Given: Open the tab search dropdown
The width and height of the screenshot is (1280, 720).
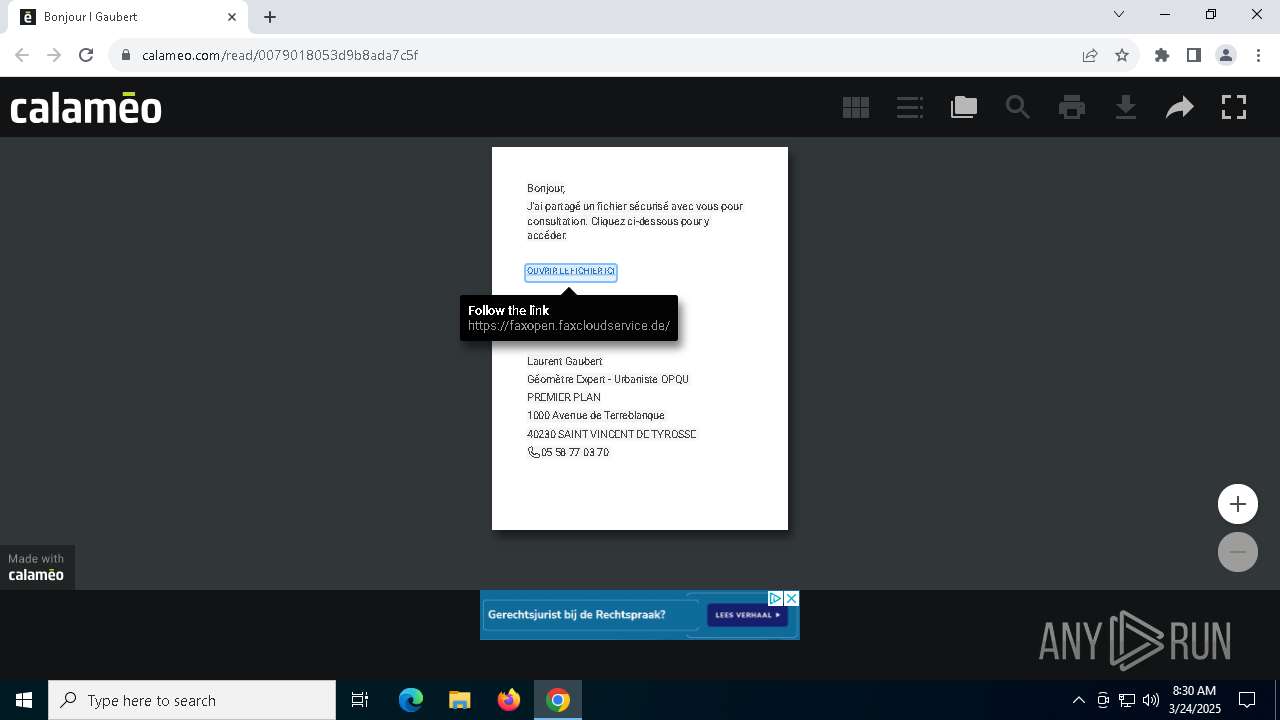Looking at the screenshot, I should point(1119,15).
